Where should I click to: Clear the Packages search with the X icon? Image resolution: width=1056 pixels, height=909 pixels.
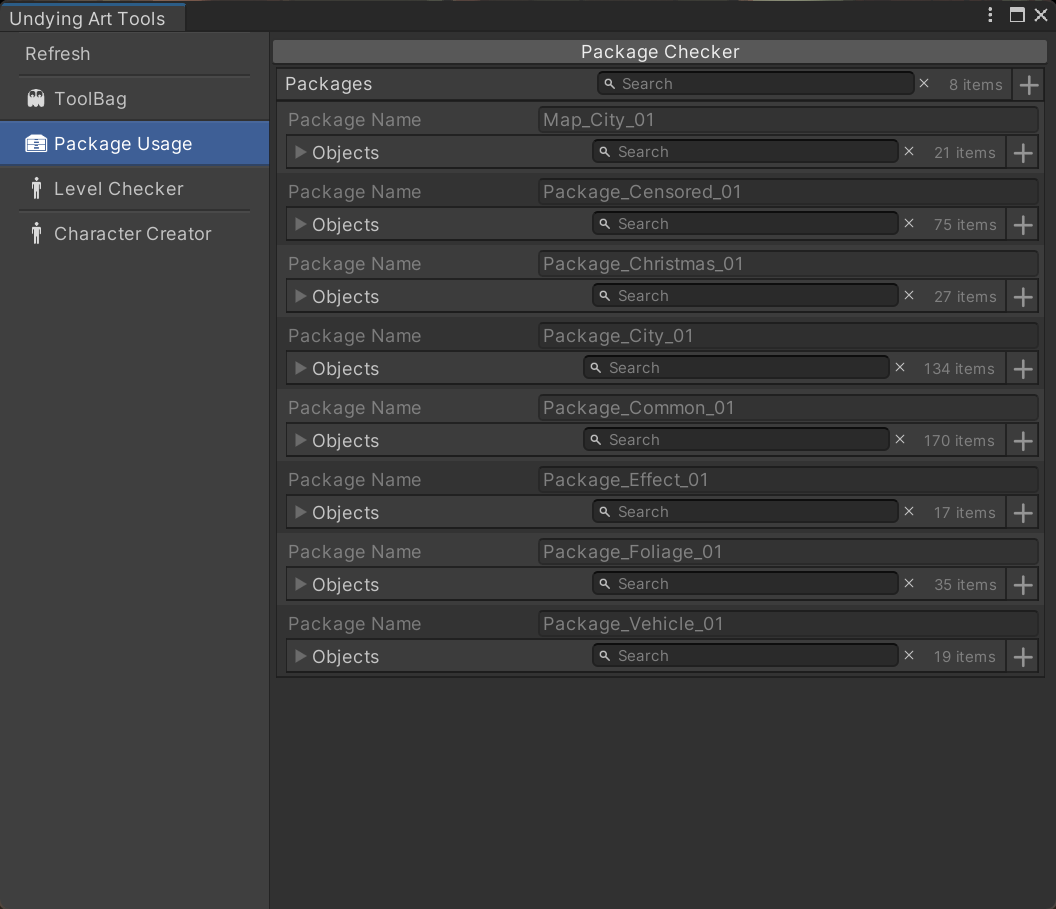(924, 84)
